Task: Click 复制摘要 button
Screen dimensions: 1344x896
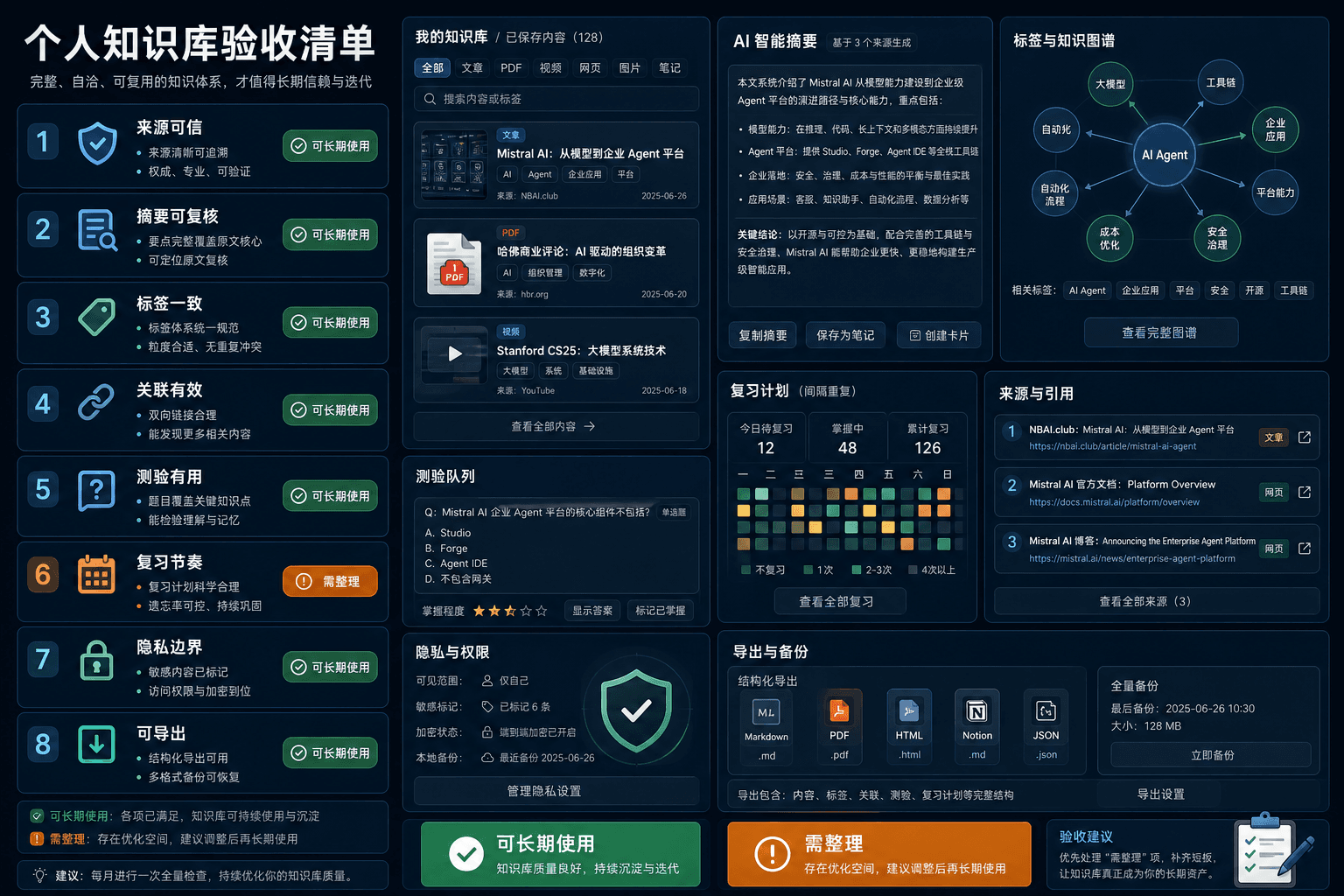Action: click(x=763, y=335)
